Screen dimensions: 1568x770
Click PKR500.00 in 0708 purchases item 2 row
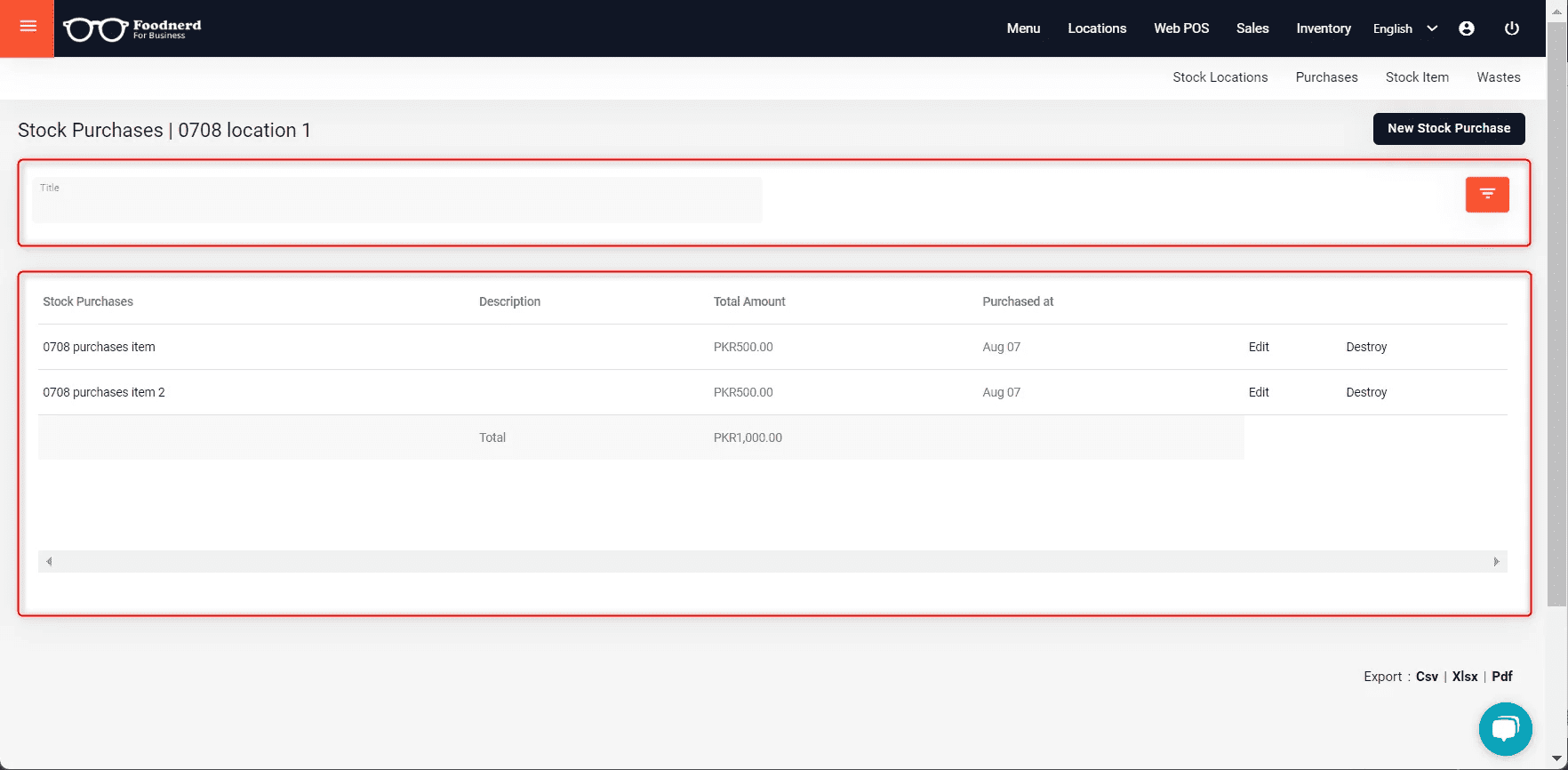pyautogui.click(x=743, y=392)
